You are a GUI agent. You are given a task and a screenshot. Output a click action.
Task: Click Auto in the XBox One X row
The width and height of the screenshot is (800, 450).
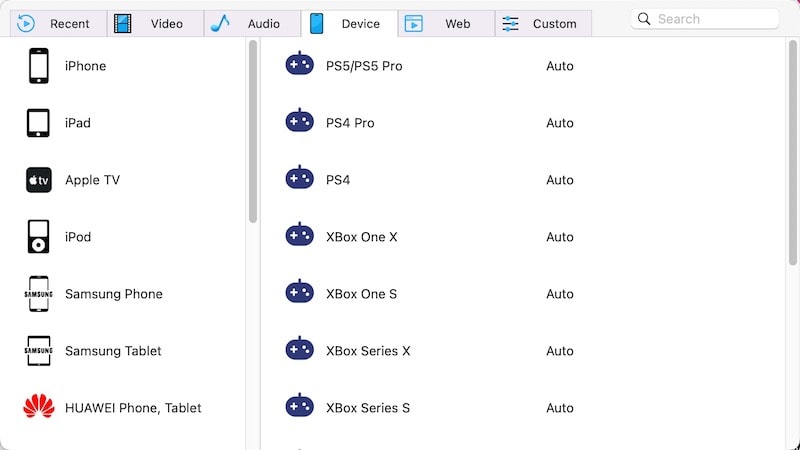point(560,237)
